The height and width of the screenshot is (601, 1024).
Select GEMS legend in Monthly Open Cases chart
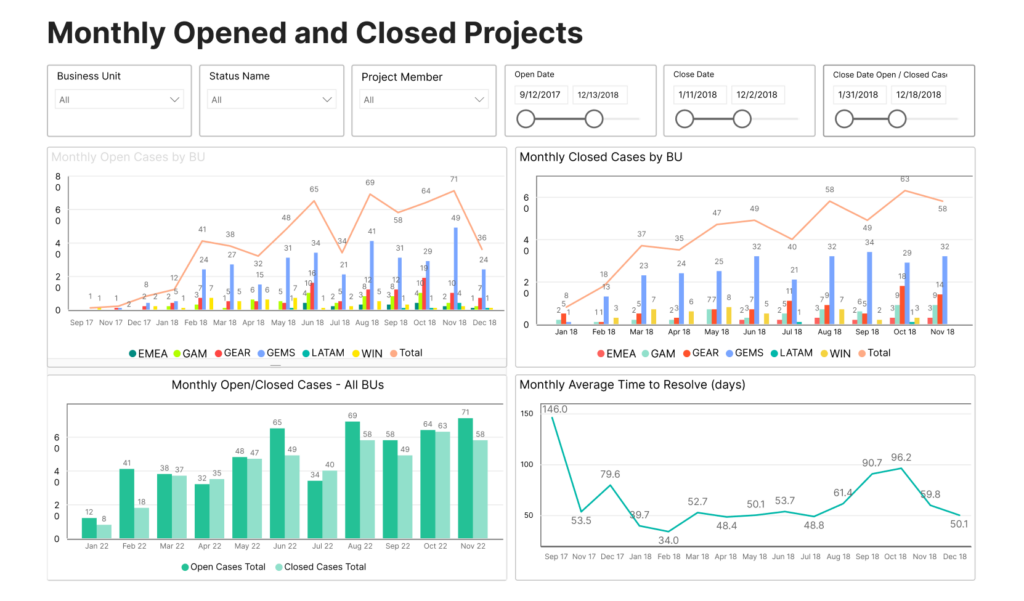tap(276, 353)
